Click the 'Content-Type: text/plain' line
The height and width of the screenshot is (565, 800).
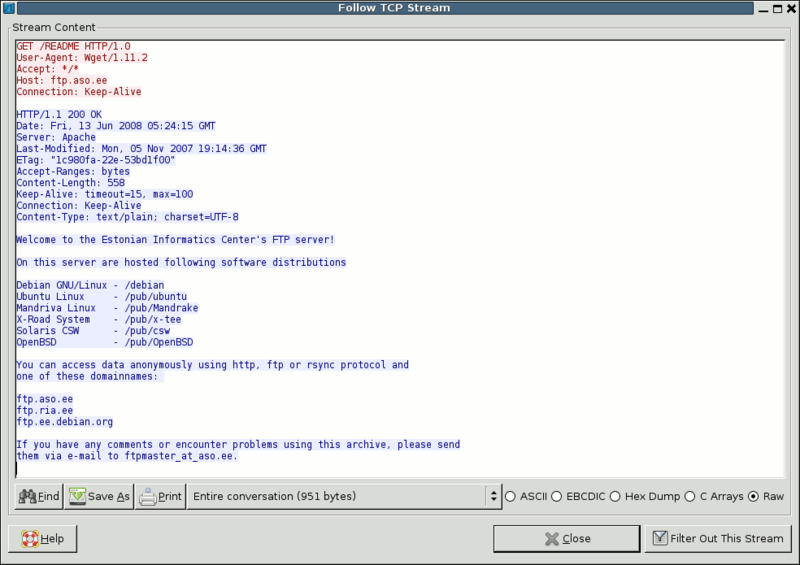pyautogui.click(x=128, y=217)
